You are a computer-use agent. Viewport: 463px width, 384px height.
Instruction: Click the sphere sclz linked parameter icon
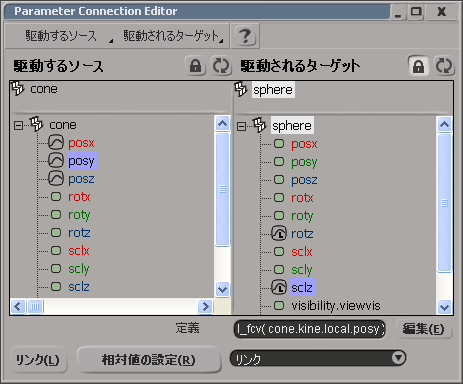(x=279, y=287)
